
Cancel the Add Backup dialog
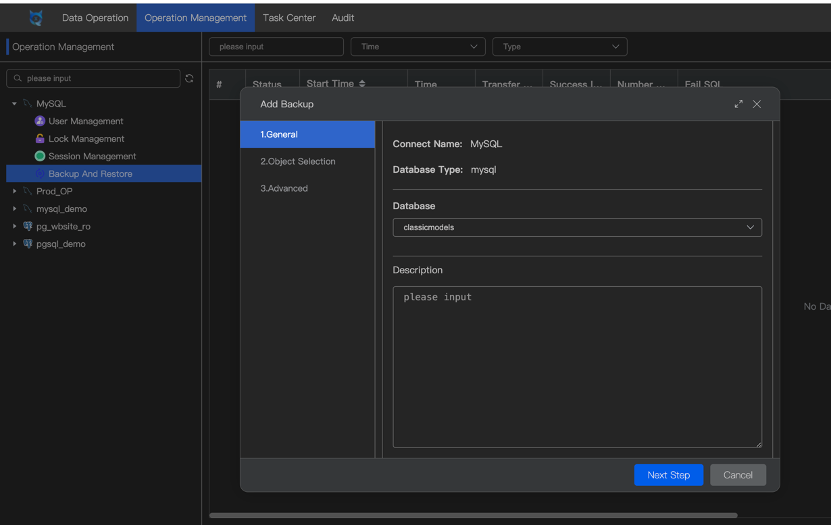pyautogui.click(x=738, y=475)
